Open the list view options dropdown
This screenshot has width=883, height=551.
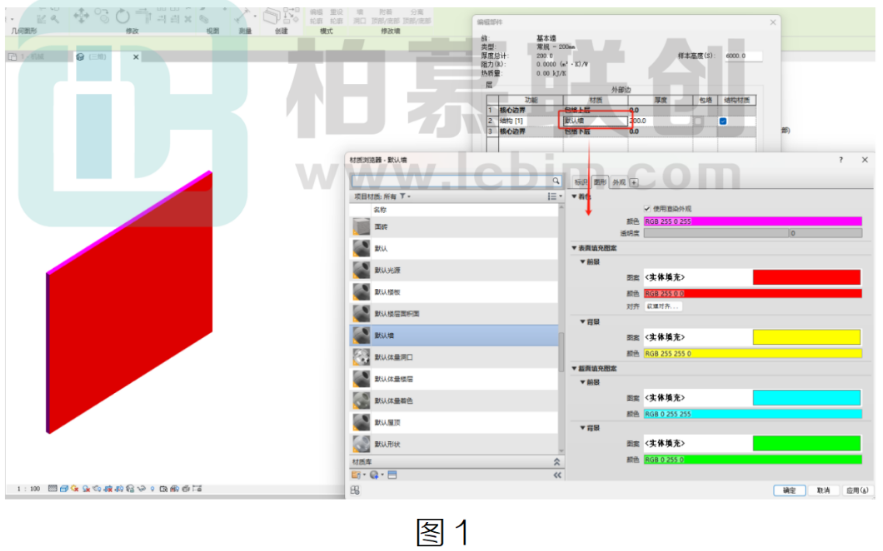coord(555,196)
